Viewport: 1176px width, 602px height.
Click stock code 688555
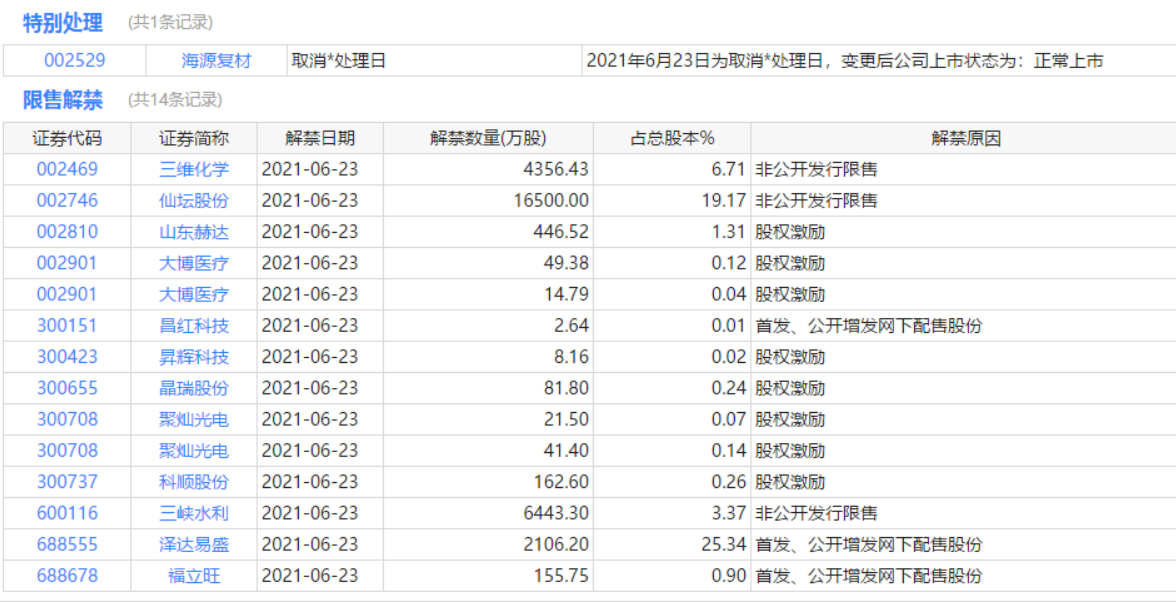click(68, 544)
